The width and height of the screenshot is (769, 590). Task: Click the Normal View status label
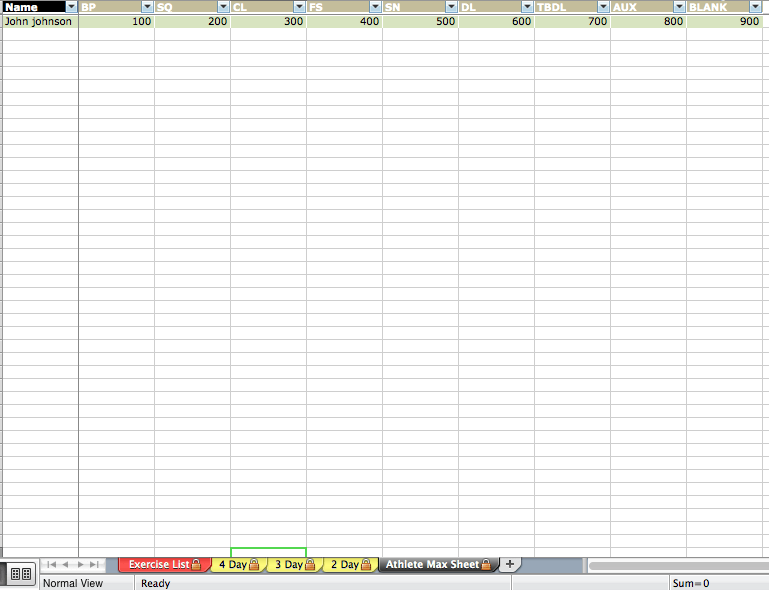click(73, 583)
